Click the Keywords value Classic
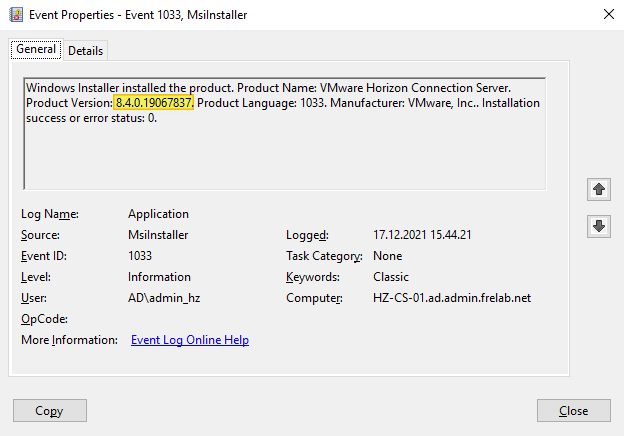624x436 pixels. coord(391,277)
